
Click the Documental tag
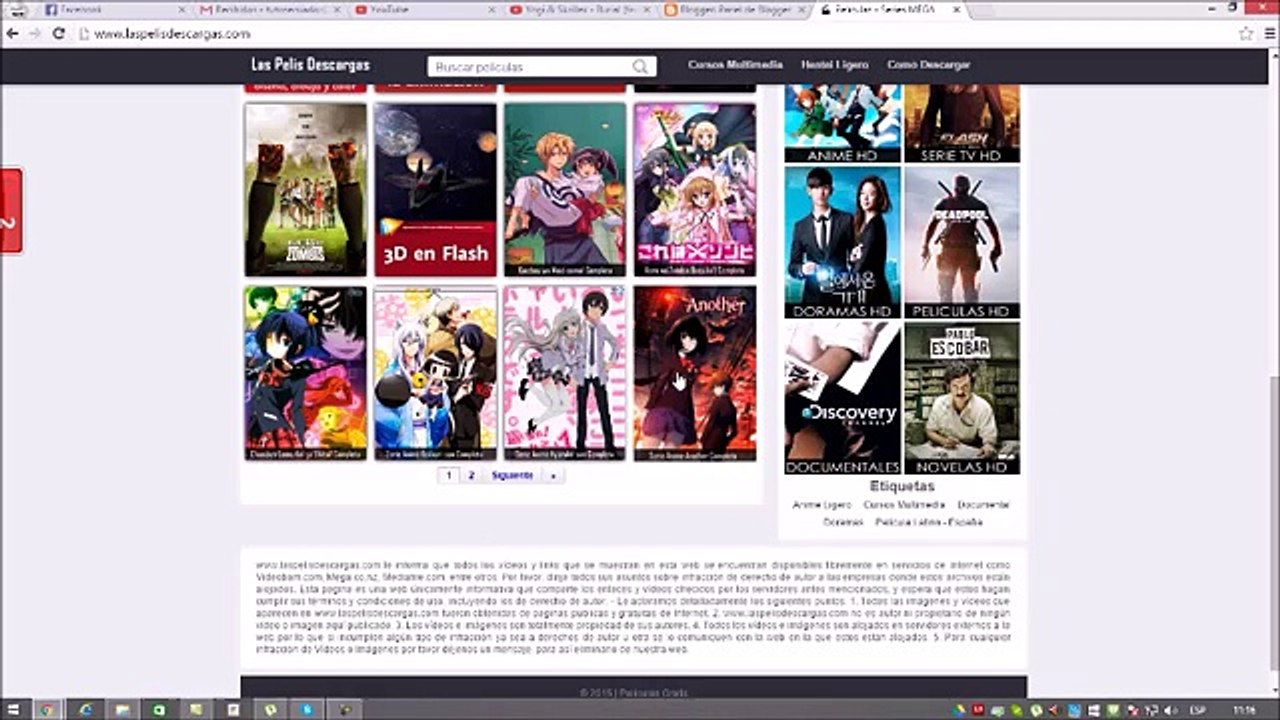983,505
